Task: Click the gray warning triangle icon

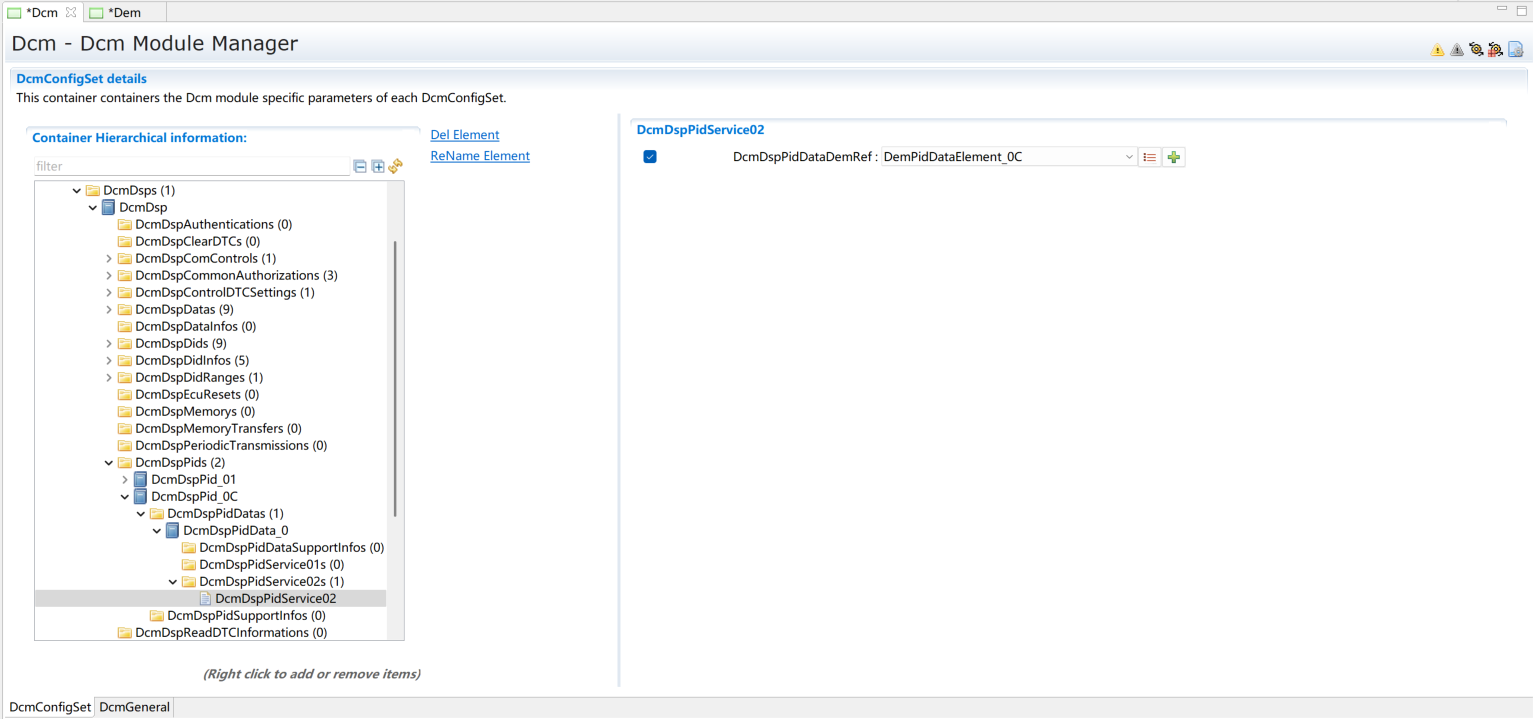Action: click(x=1457, y=50)
